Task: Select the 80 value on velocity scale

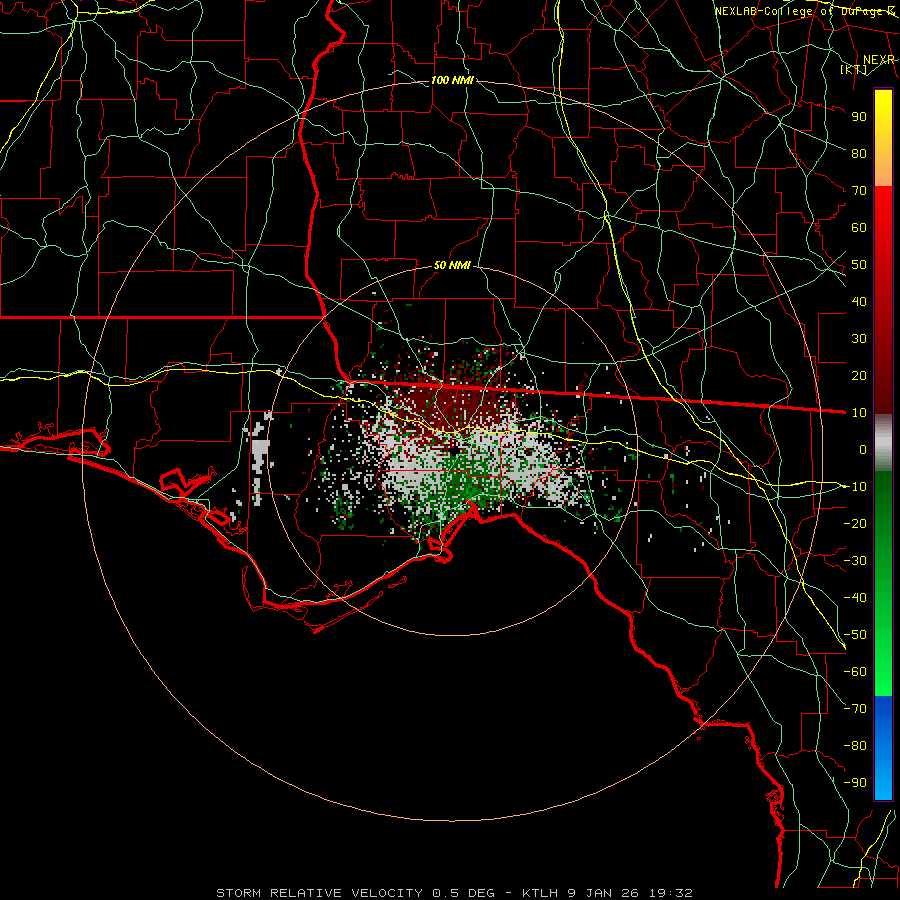Action: pyautogui.click(x=859, y=153)
